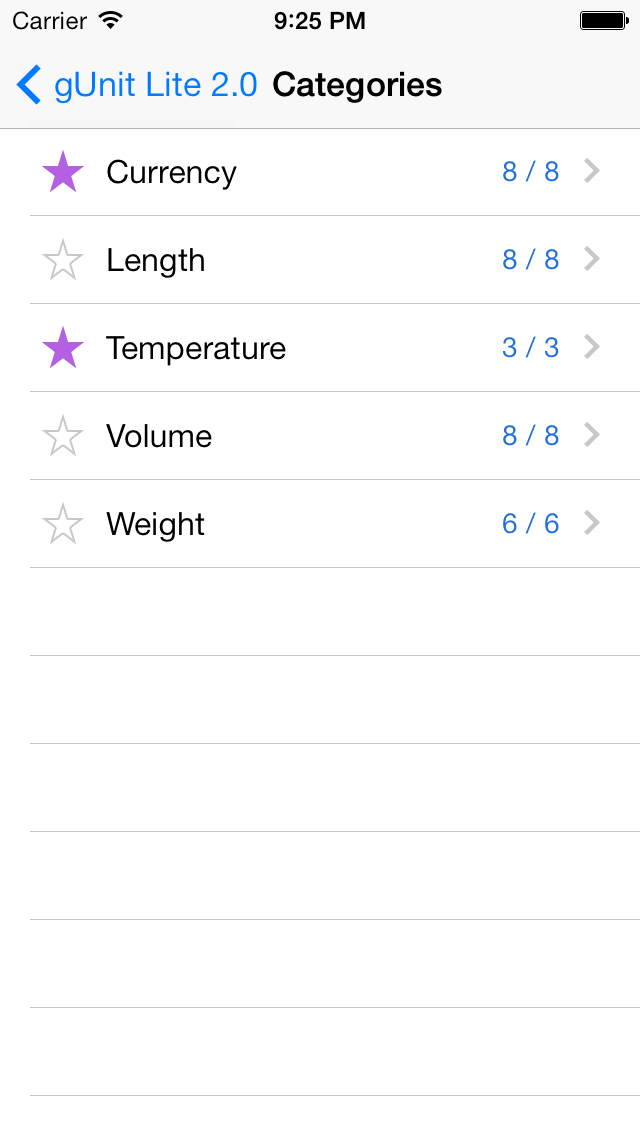
Task: Tap the battery icon in status bar
Action: (x=604, y=21)
